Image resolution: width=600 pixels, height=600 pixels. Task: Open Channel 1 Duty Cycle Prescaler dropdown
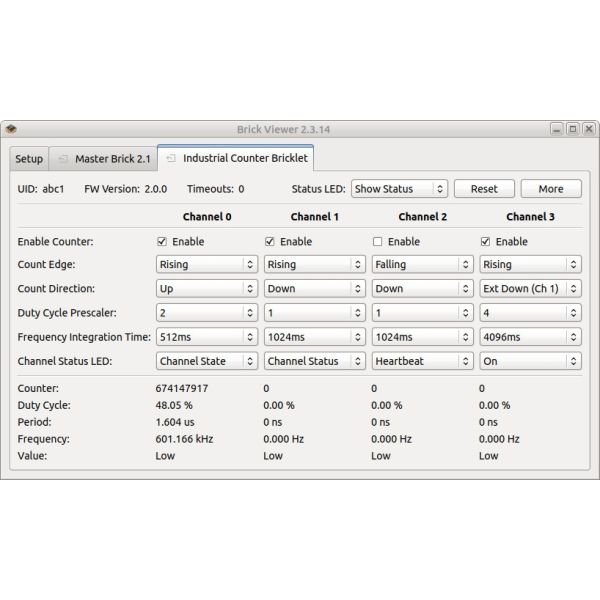click(315, 313)
